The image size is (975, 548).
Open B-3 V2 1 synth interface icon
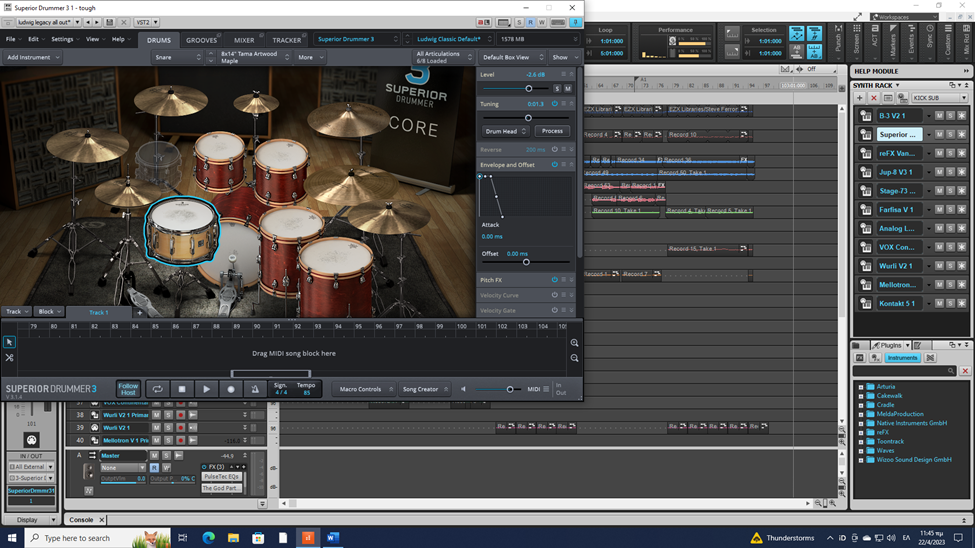pos(866,116)
